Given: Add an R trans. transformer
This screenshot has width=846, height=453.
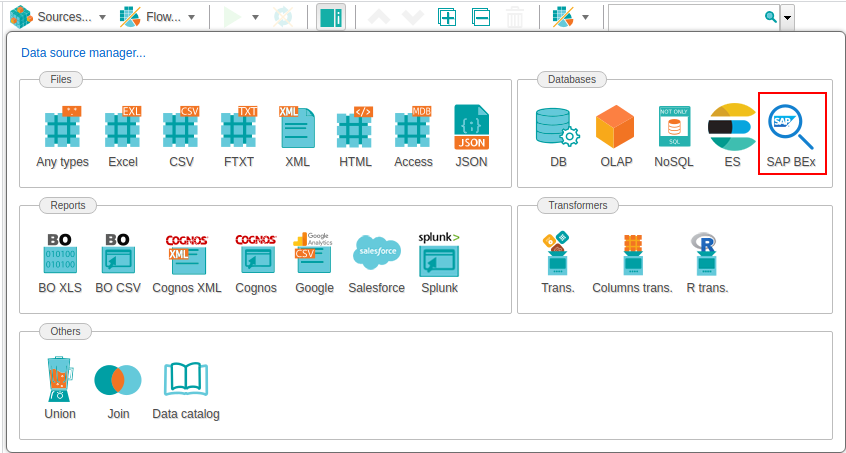Looking at the screenshot, I should (x=706, y=262).
